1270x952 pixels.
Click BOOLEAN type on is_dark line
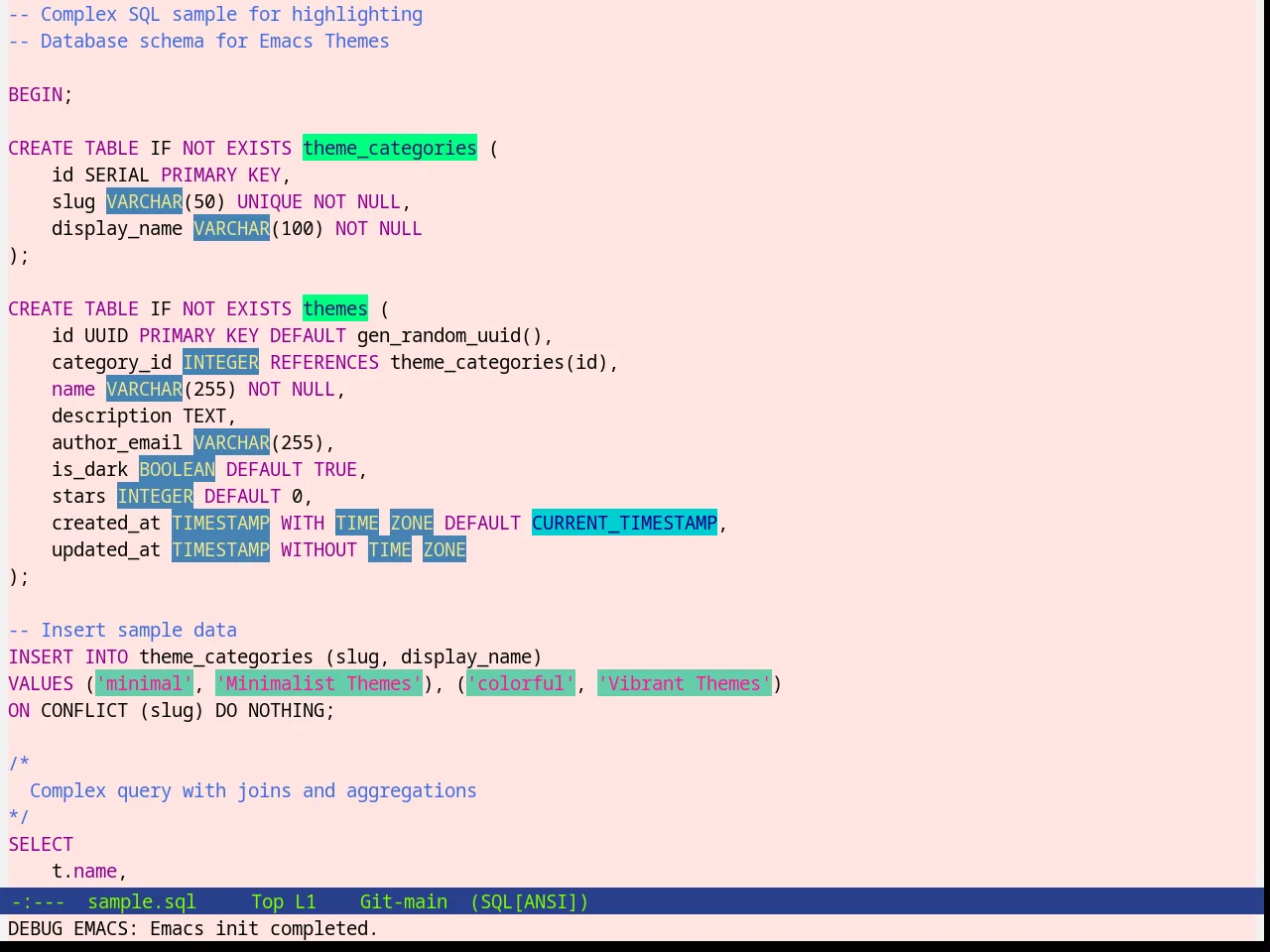pyautogui.click(x=178, y=469)
